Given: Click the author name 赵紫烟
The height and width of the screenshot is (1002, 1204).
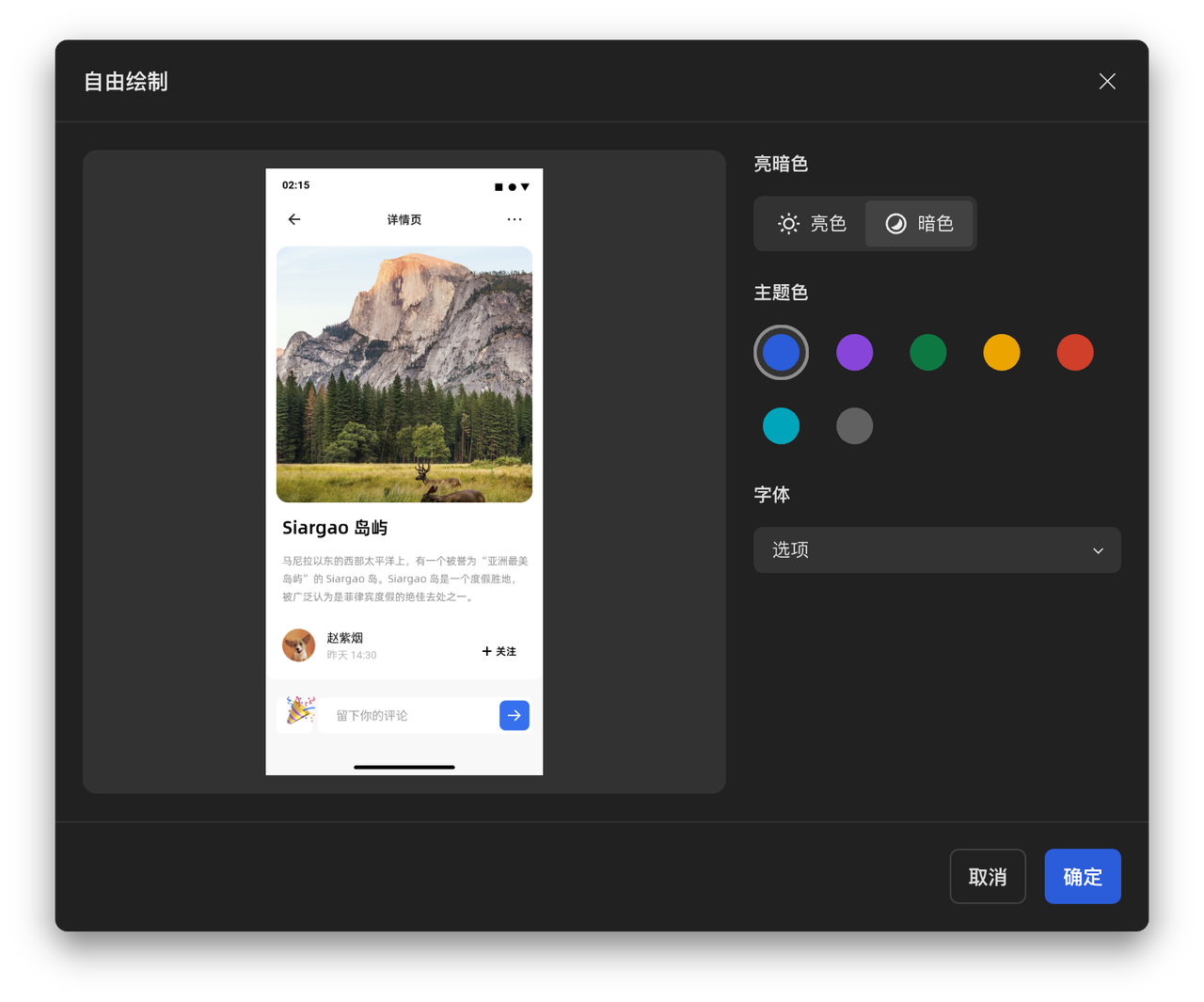Looking at the screenshot, I should (x=344, y=638).
